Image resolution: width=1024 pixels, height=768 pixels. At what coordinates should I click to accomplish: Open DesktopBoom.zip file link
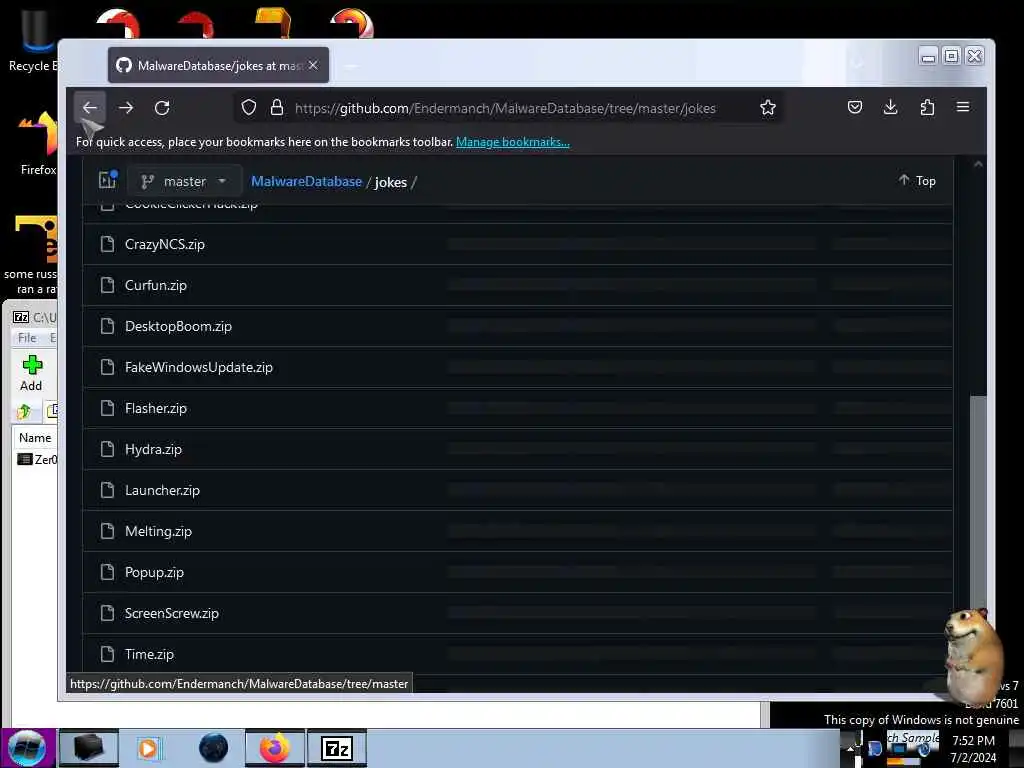[178, 326]
